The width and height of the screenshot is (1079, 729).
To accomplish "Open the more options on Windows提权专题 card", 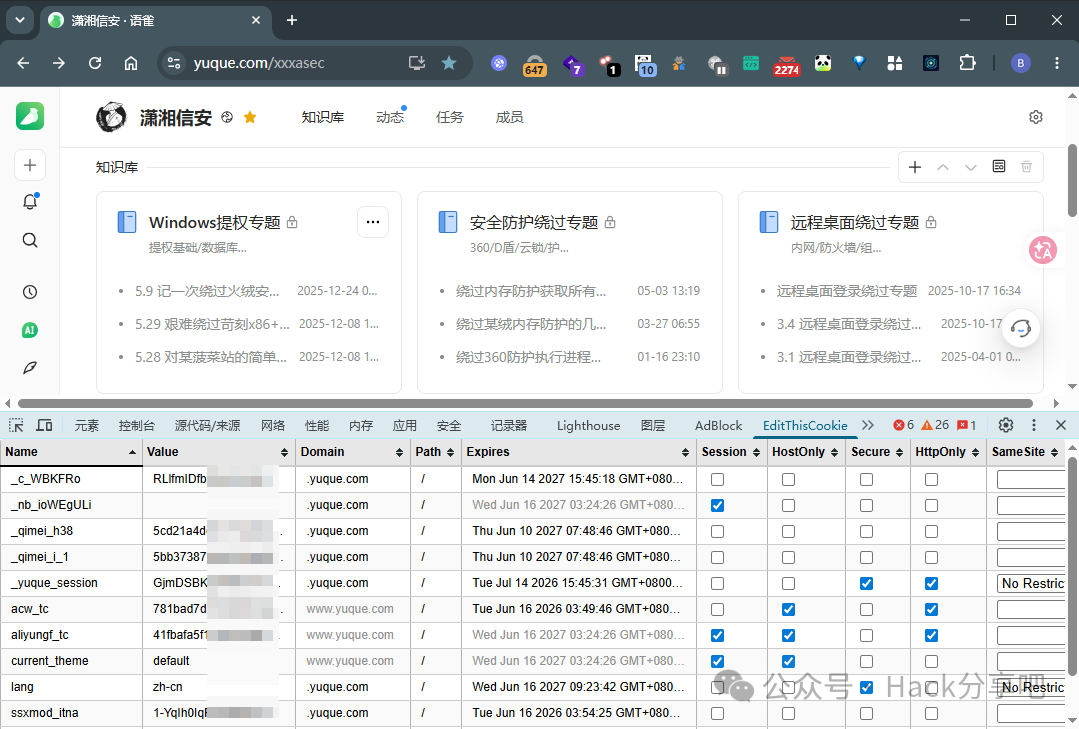I will pos(373,222).
